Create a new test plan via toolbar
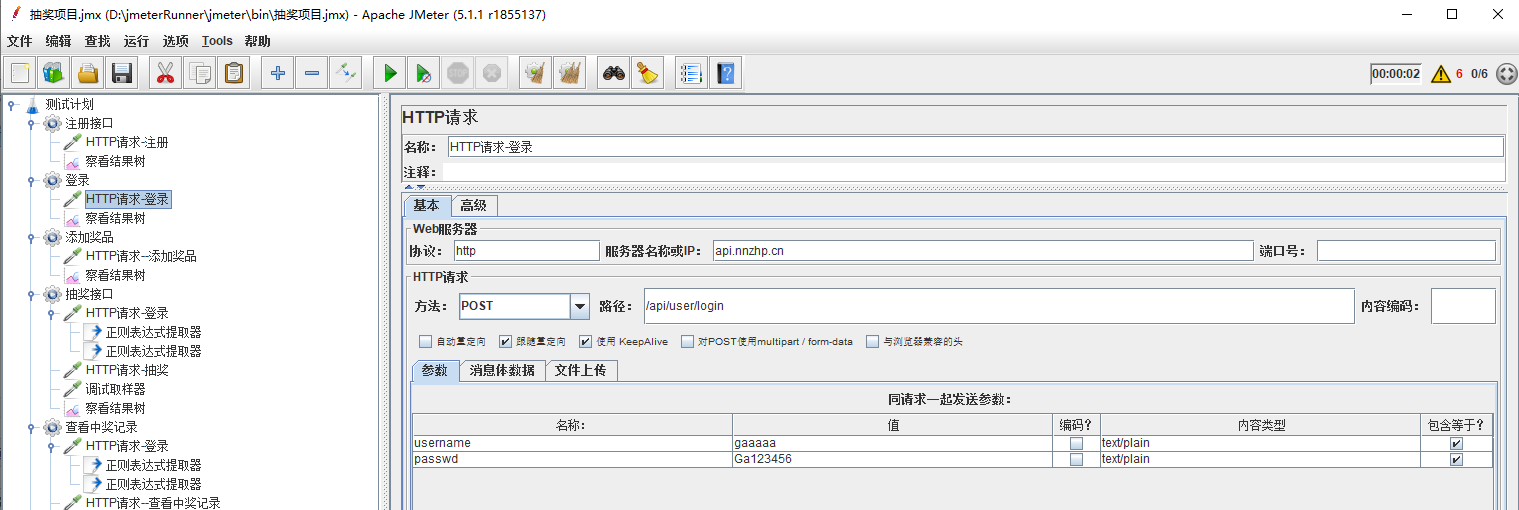 (21, 73)
